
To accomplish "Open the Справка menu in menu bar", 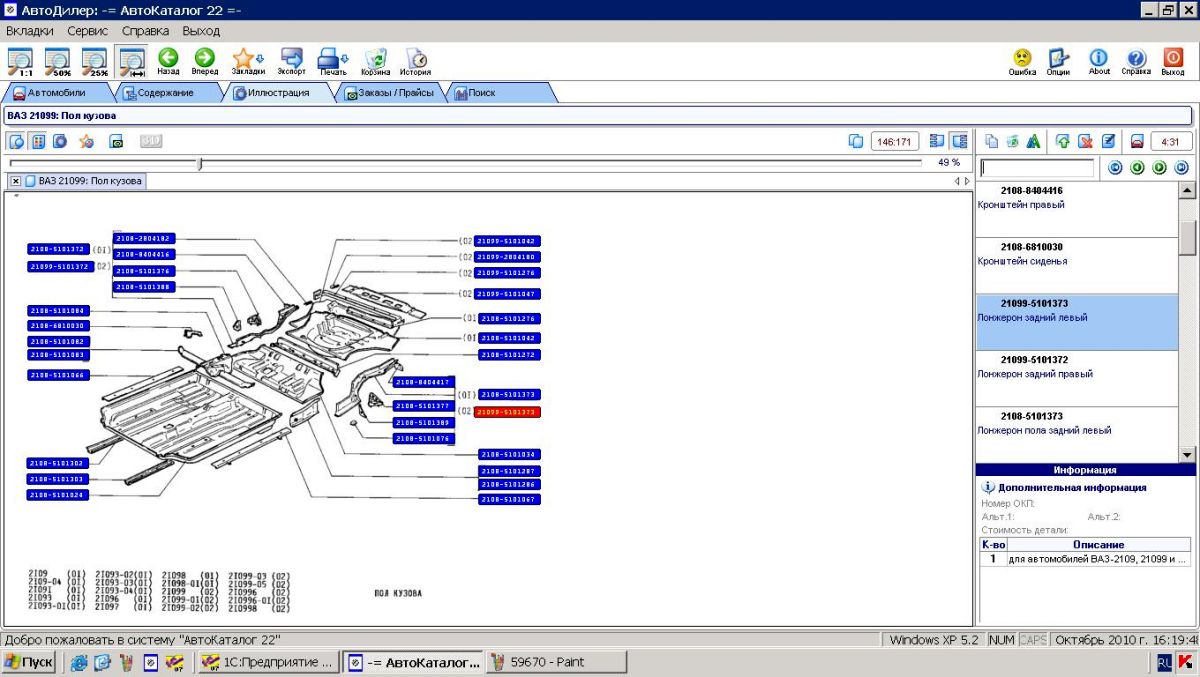I will point(146,31).
